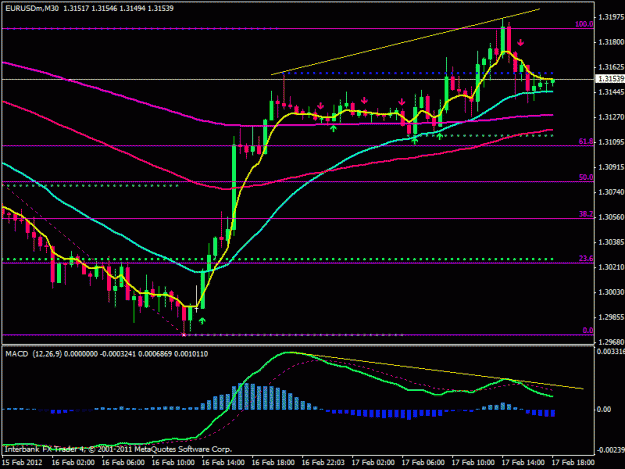Select the yellow trendline above price highs
This screenshot has height=469, width=625.
[x=405, y=41]
